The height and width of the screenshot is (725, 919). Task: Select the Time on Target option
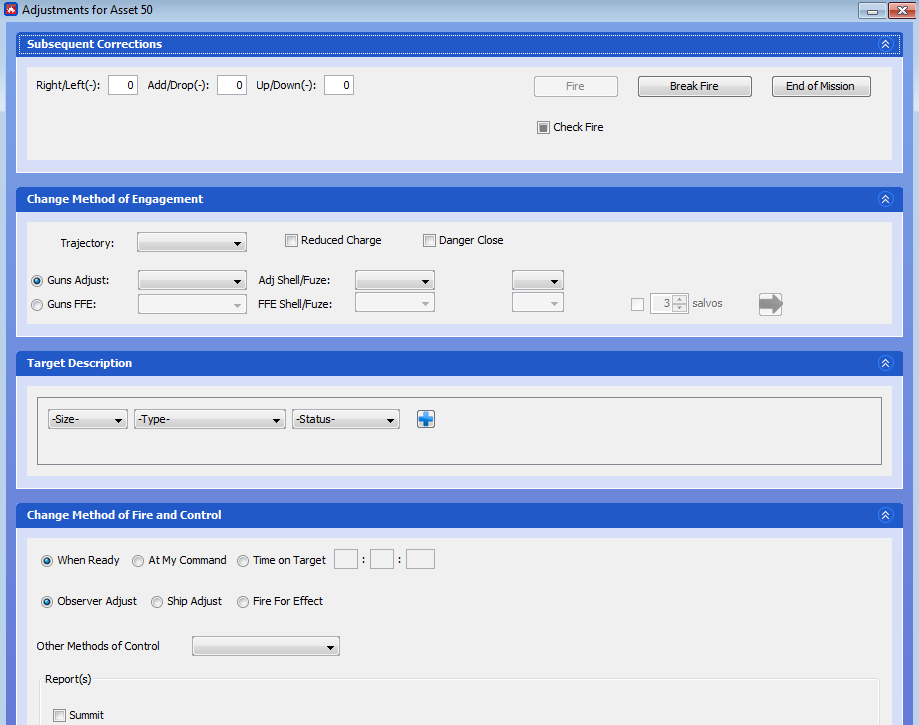click(x=243, y=561)
